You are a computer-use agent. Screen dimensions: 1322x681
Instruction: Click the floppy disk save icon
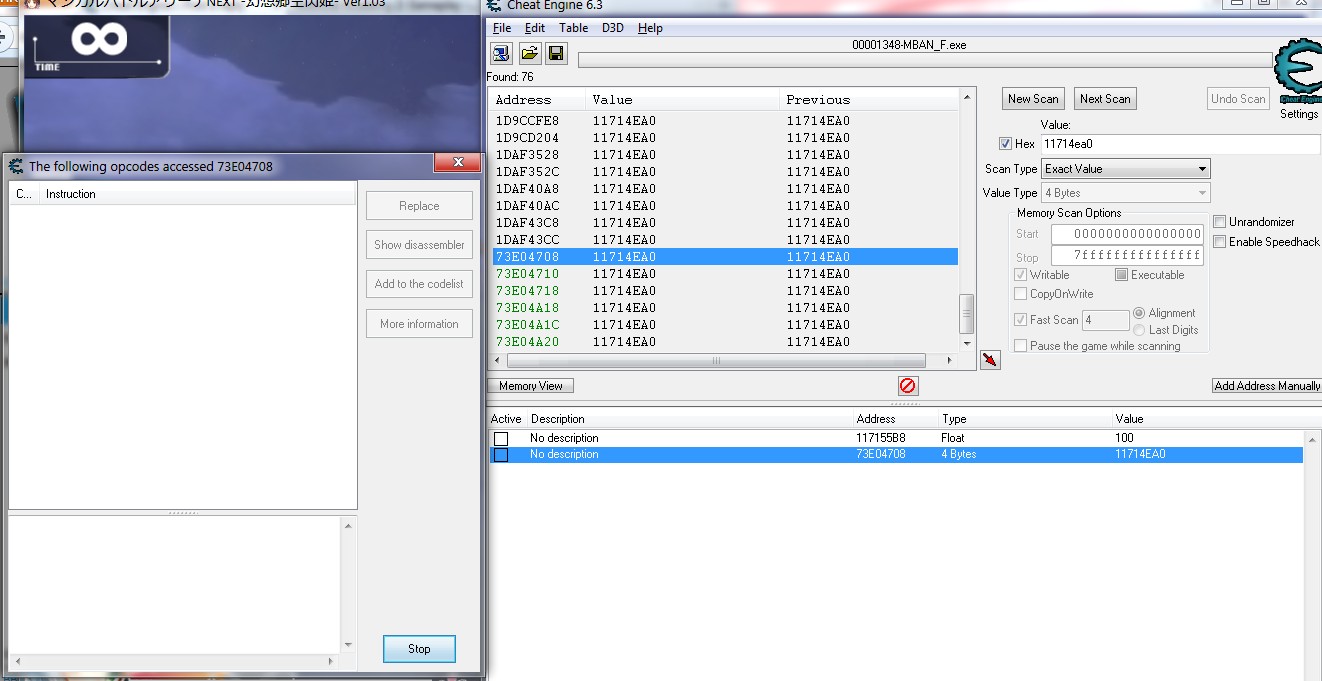click(x=556, y=53)
